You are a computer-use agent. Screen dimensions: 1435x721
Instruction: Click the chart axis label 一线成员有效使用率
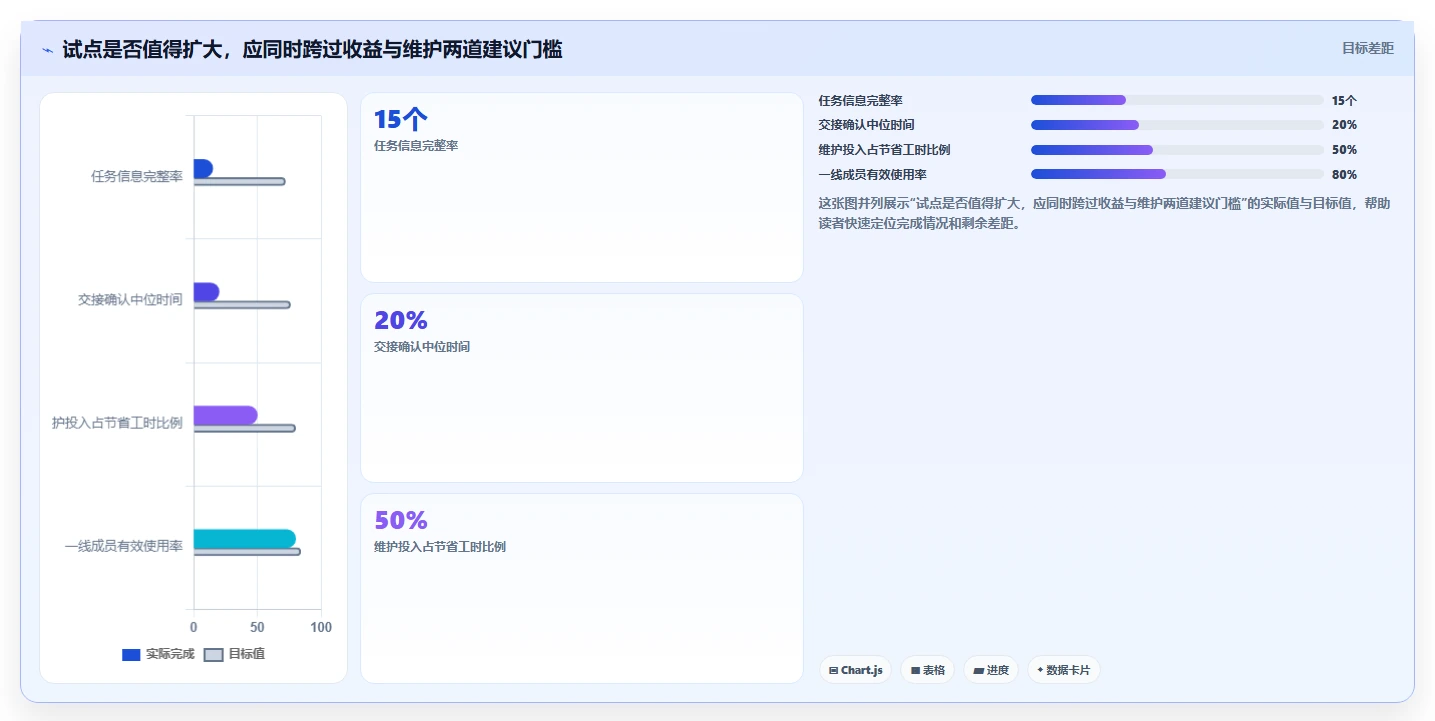coord(124,546)
